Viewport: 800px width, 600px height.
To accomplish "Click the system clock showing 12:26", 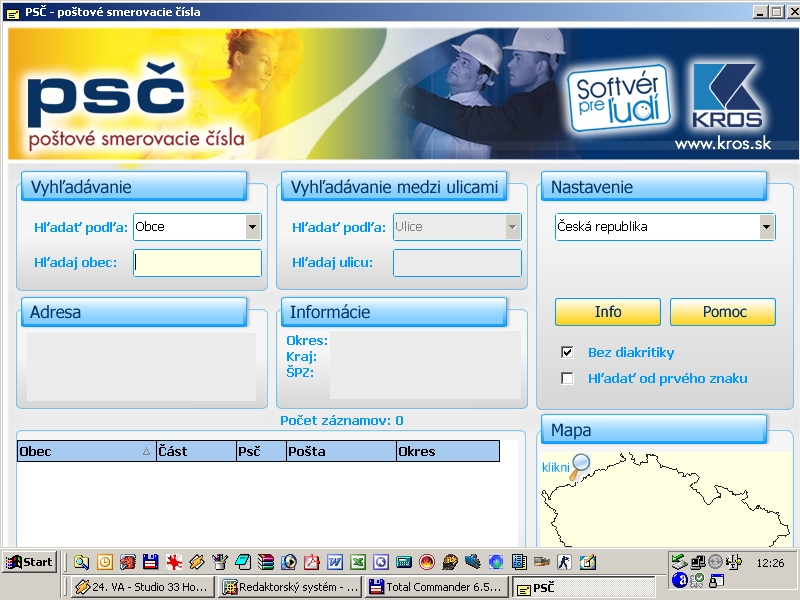I will point(770,563).
